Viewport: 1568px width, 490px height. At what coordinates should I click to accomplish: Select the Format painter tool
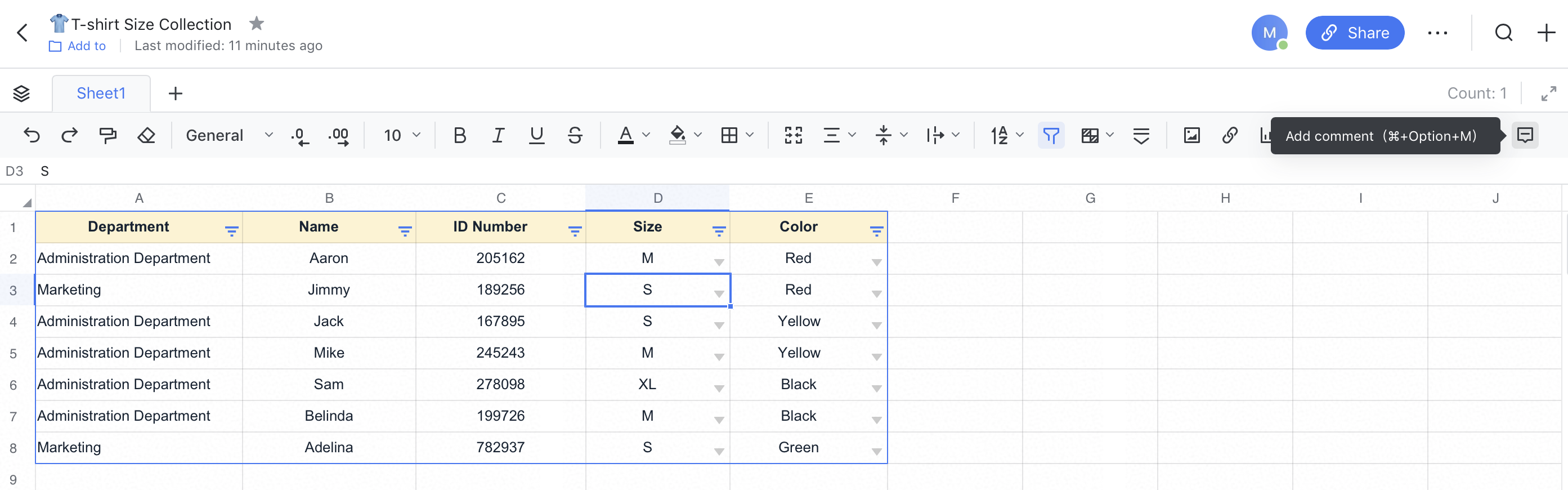click(x=107, y=135)
